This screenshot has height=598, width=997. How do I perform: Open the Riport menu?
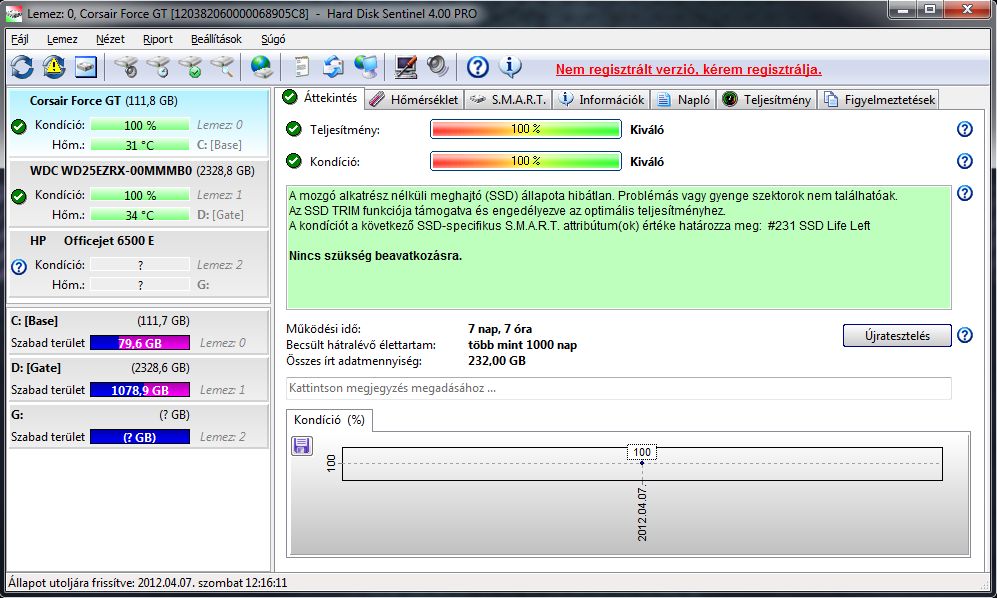[158, 39]
